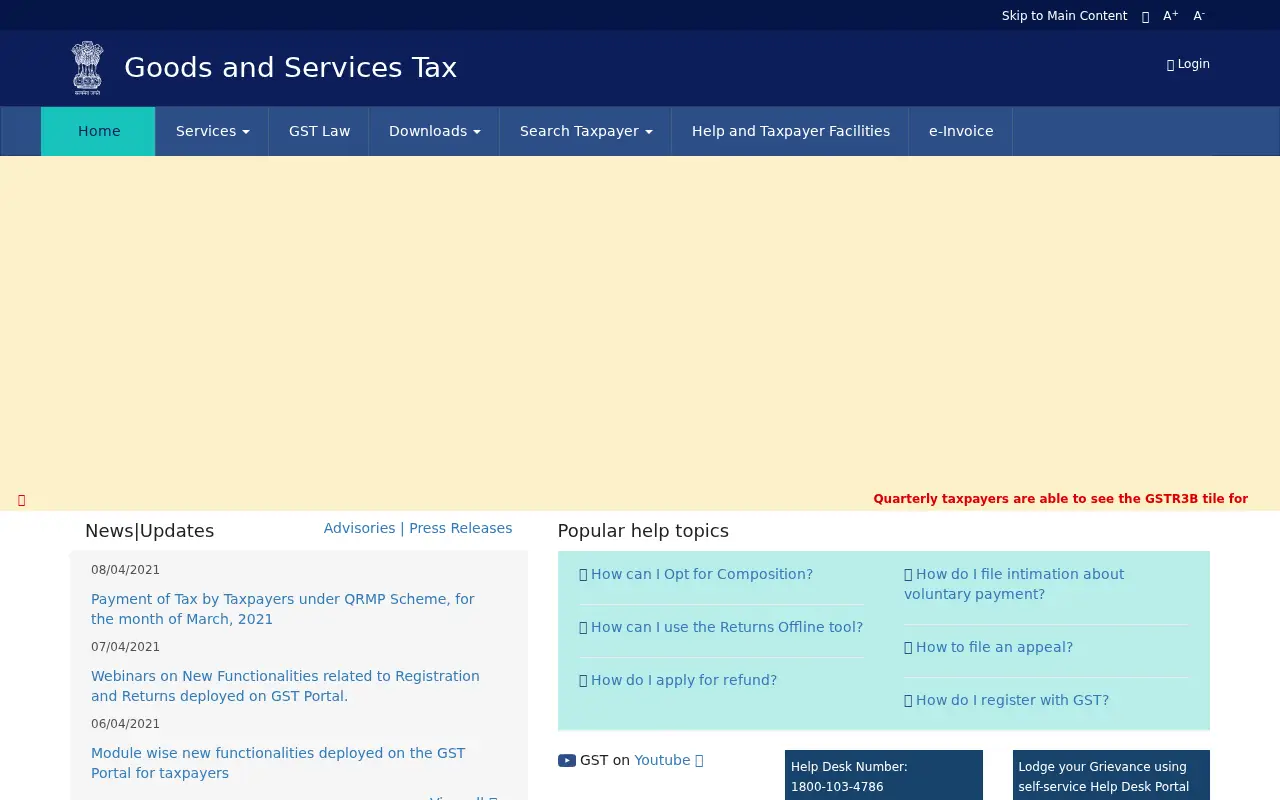This screenshot has height=800, width=1280.
Task: Open the Advisories link
Action: 359,528
